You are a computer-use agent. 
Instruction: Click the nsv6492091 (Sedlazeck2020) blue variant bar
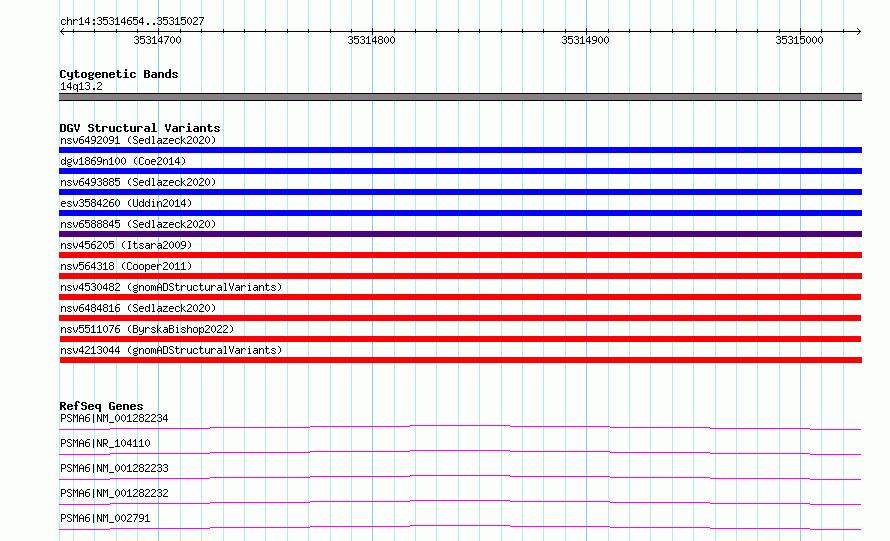point(460,150)
